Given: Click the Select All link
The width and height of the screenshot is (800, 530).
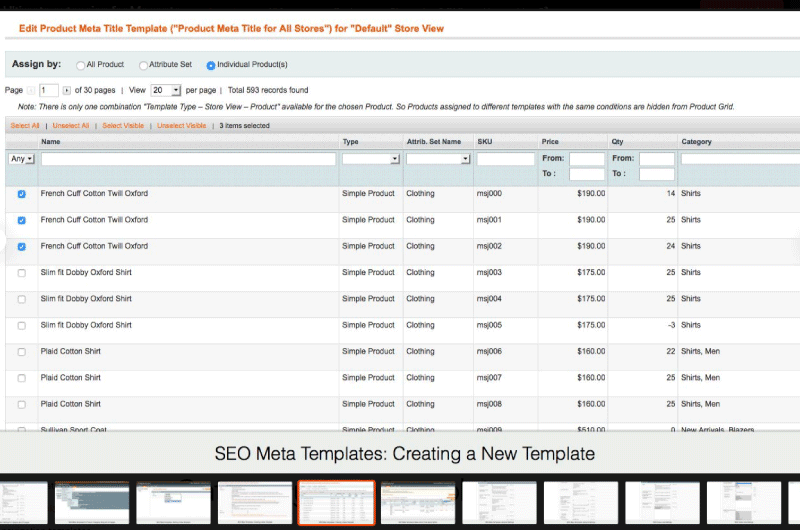Looking at the screenshot, I should coord(25,125).
